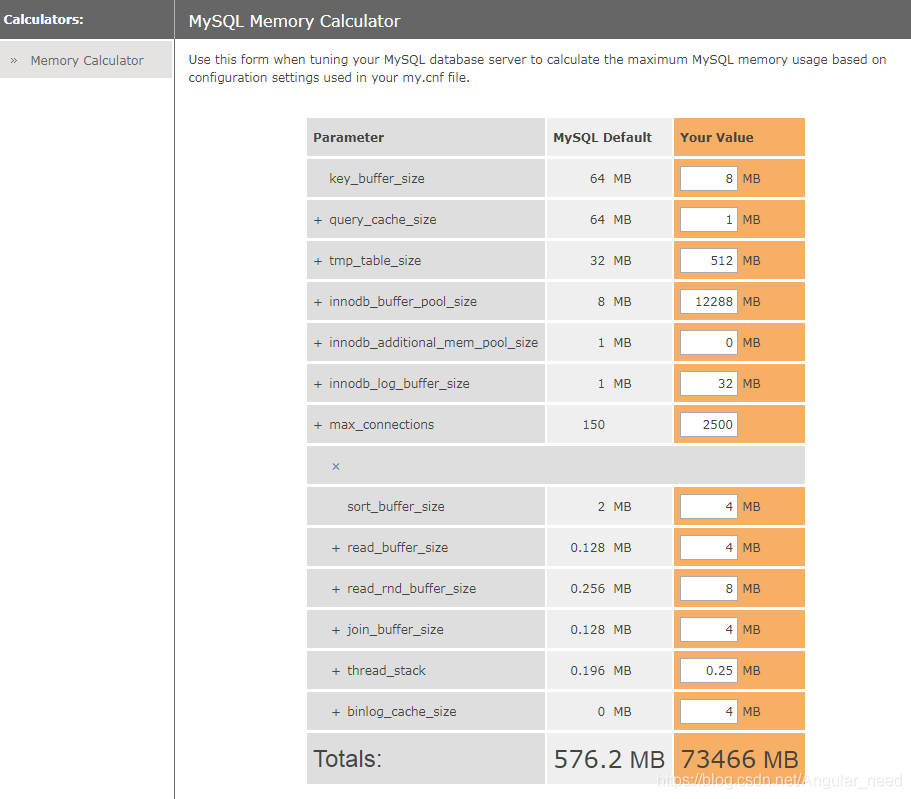This screenshot has height=799, width=911.
Task: Click the 0 MB default for binlog_cache_size
Action: click(614, 712)
